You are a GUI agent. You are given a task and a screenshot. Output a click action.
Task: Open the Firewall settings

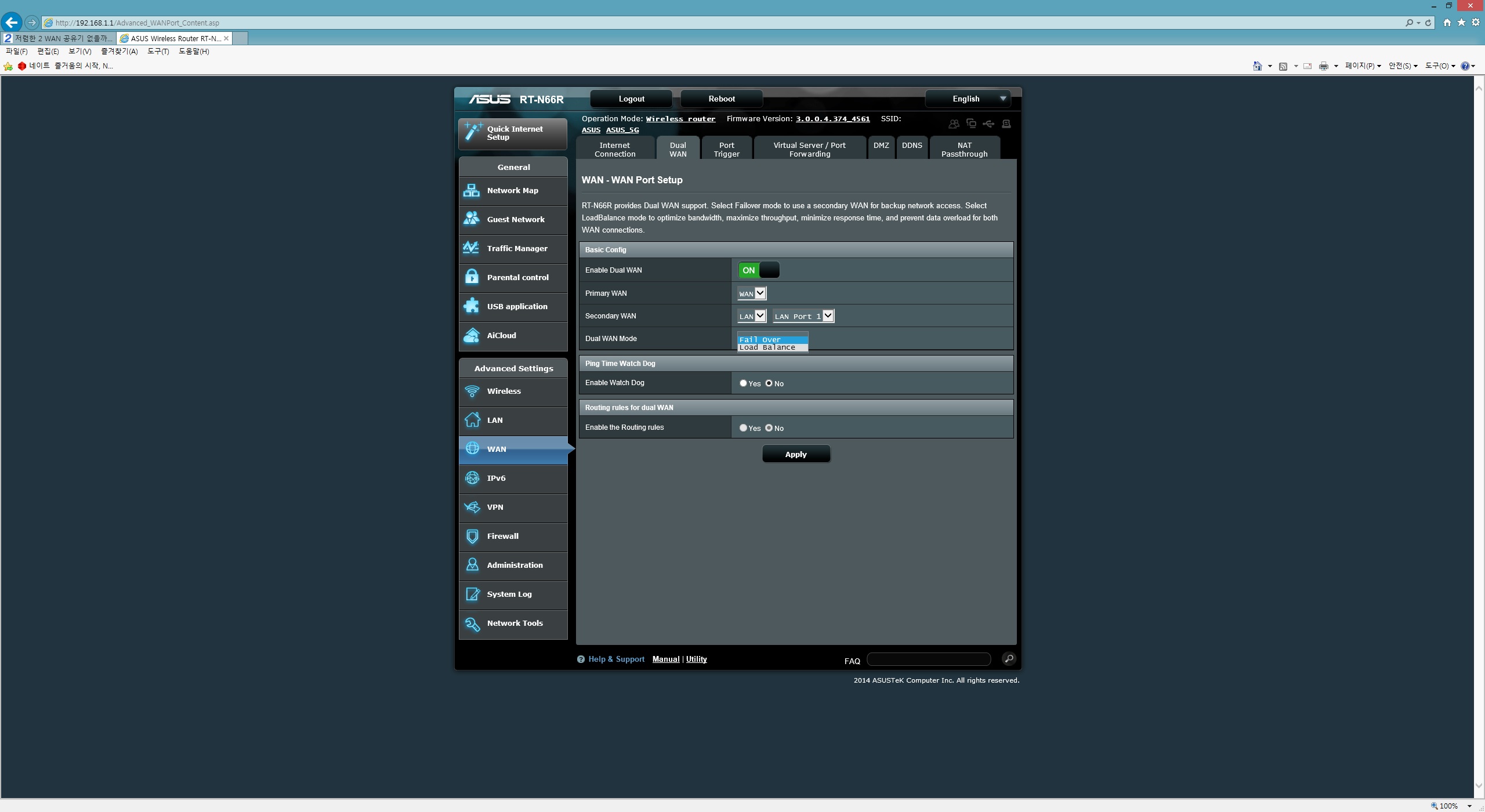click(x=513, y=536)
